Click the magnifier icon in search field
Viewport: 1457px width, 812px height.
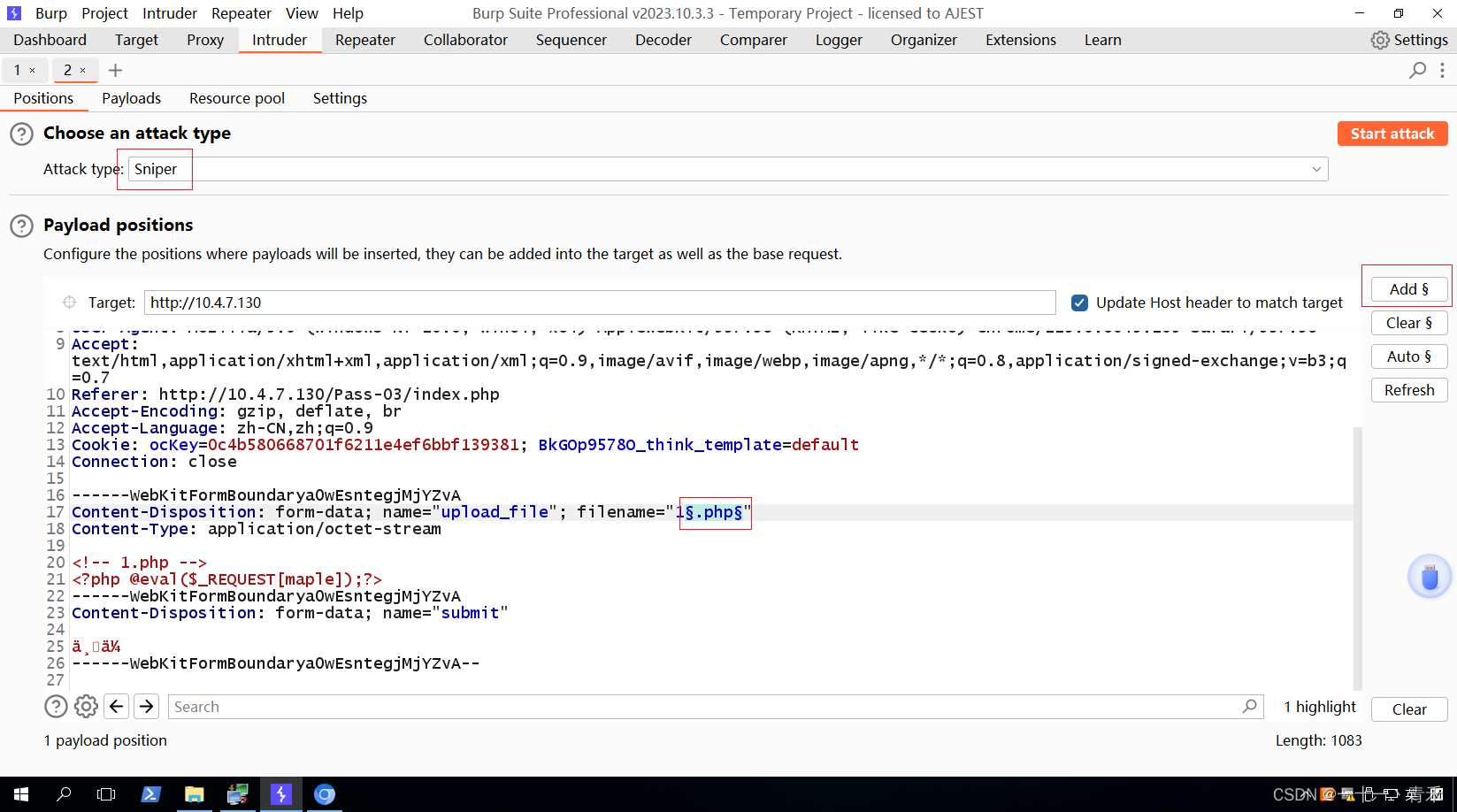click(x=1249, y=706)
